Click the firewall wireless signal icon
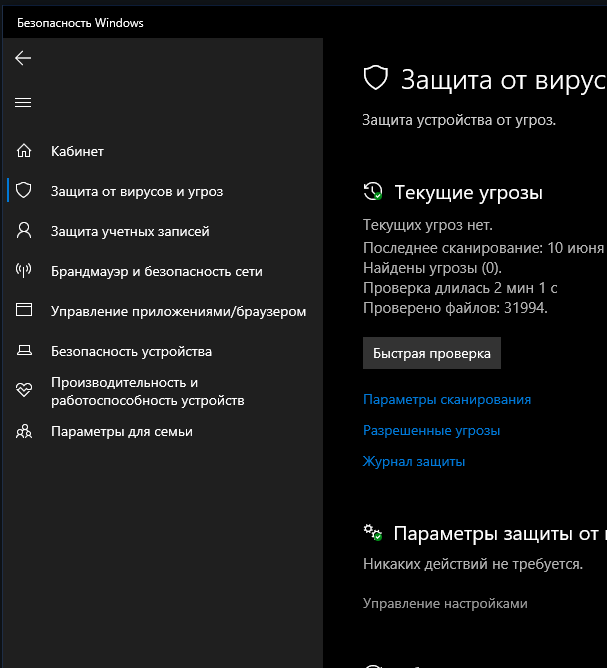Viewport: 607px width, 668px height. (24, 271)
